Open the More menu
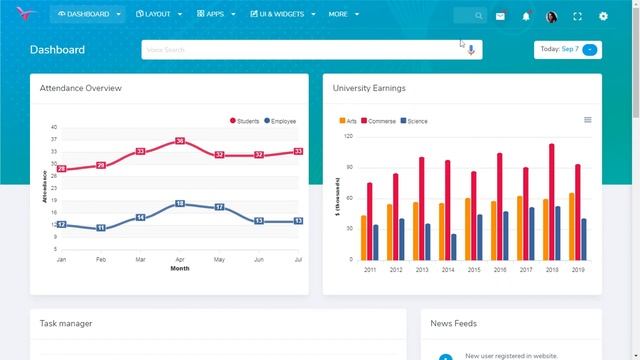Viewport: 640px width, 360px height. (343, 14)
